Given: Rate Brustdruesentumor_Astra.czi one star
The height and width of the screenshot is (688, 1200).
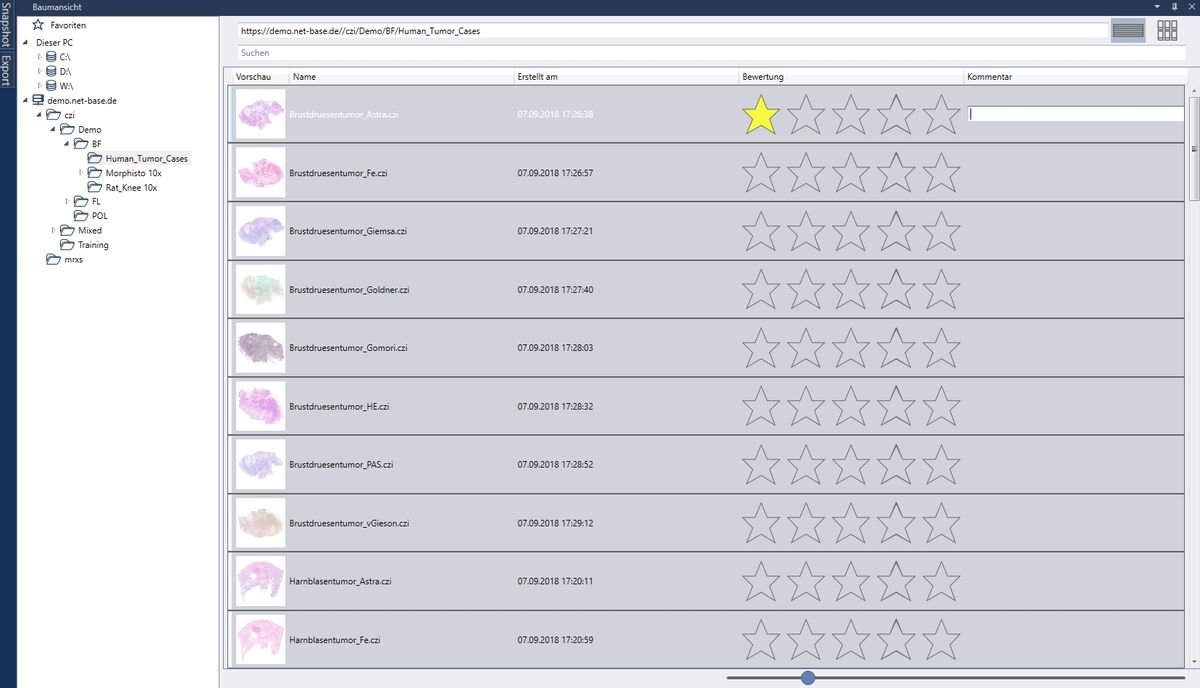Looking at the screenshot, I should (761, 115).
